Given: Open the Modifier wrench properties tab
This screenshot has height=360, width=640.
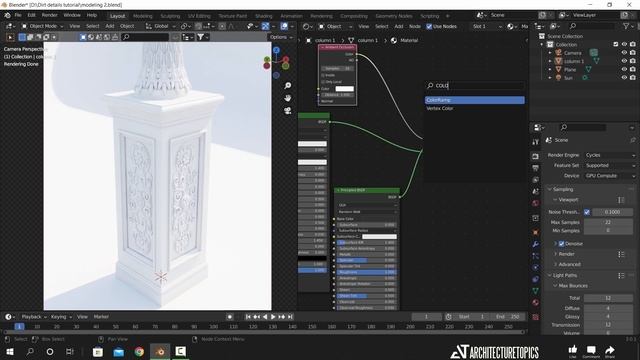Looking at the screenshot, I should (x=536, y=244).
